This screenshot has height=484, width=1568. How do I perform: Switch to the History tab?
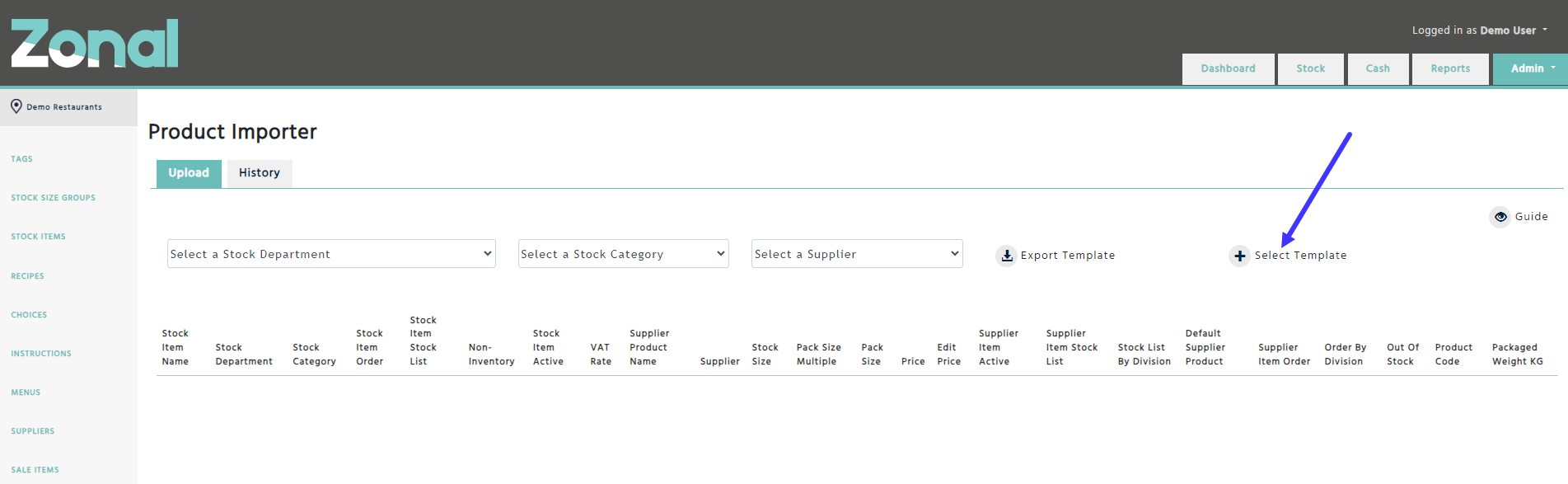[260, 173]
